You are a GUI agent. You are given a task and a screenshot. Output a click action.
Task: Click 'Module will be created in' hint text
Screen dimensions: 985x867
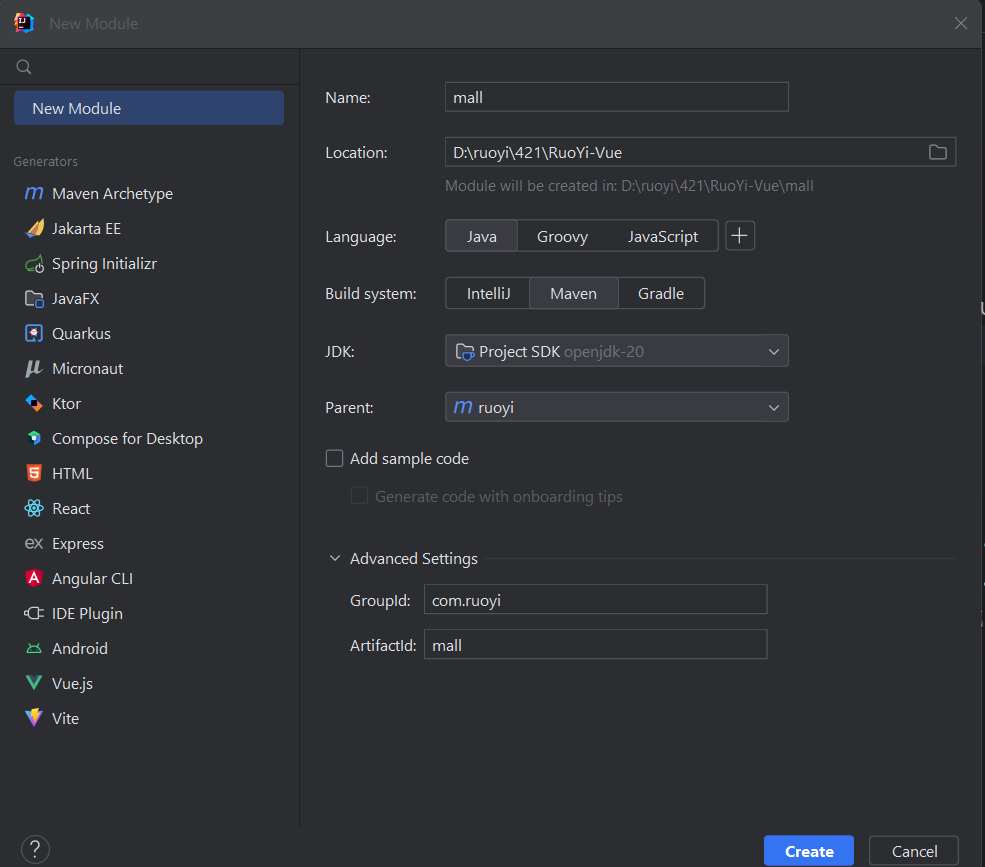click(x=629, y=186)
